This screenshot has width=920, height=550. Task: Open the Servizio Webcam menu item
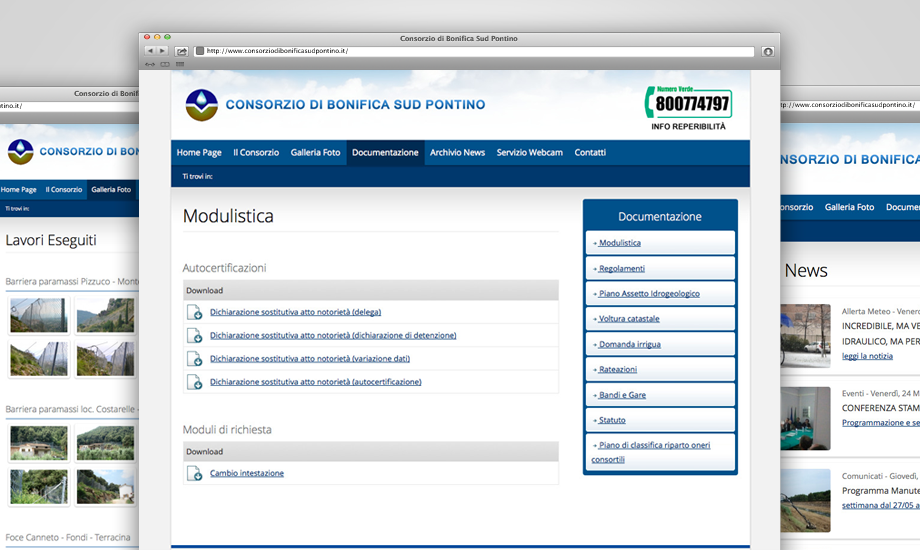[x=529, y=153]
